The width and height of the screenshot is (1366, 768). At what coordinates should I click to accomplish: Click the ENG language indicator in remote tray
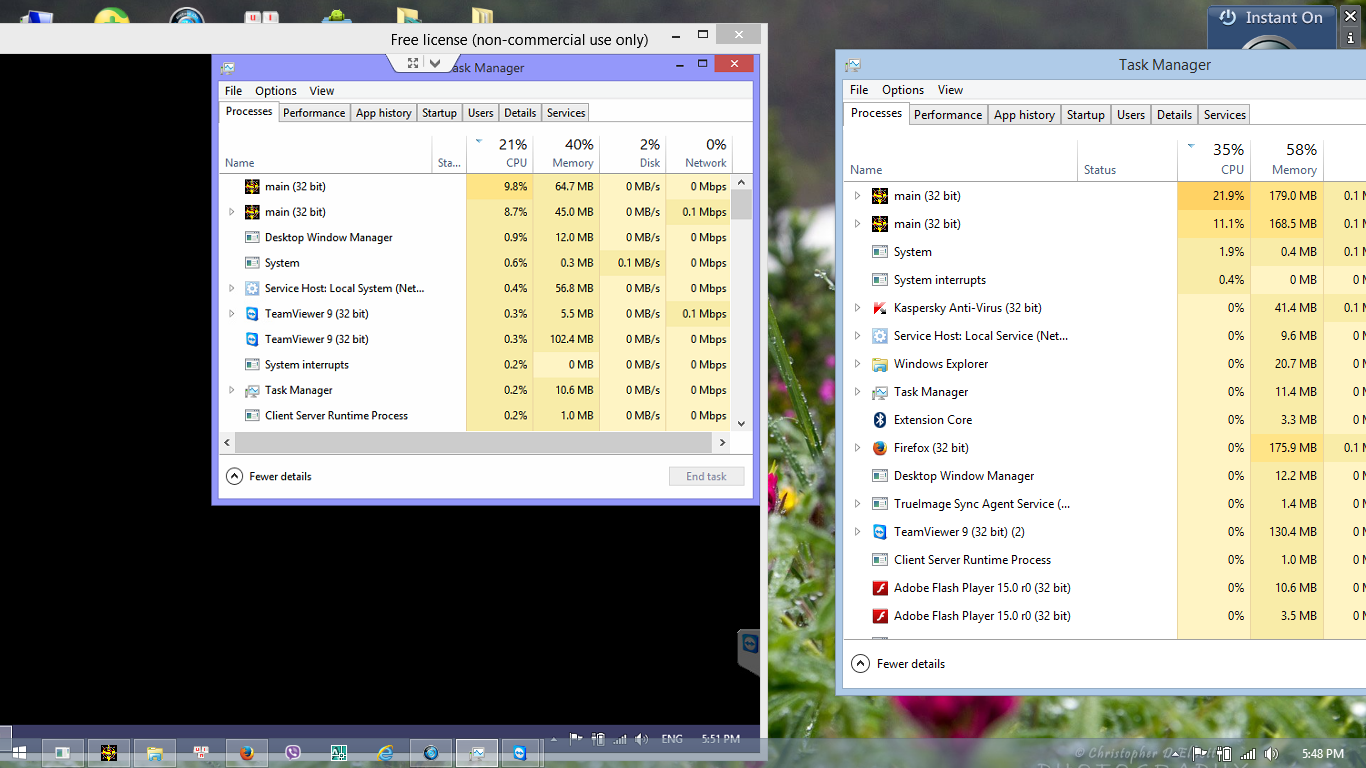click(x=672, y=740)
